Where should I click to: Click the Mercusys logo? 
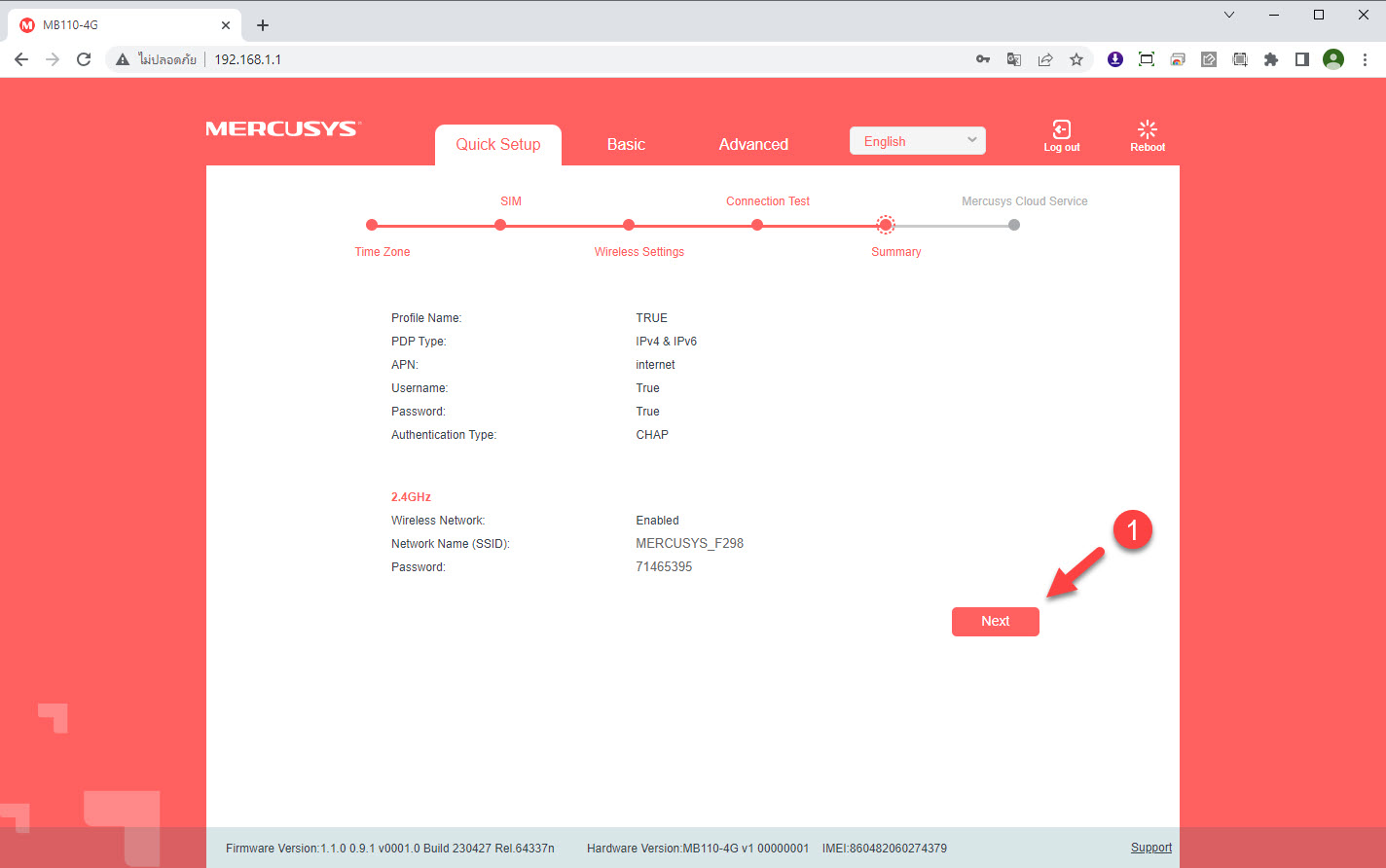pyautogui.click(x=282, y=128)
